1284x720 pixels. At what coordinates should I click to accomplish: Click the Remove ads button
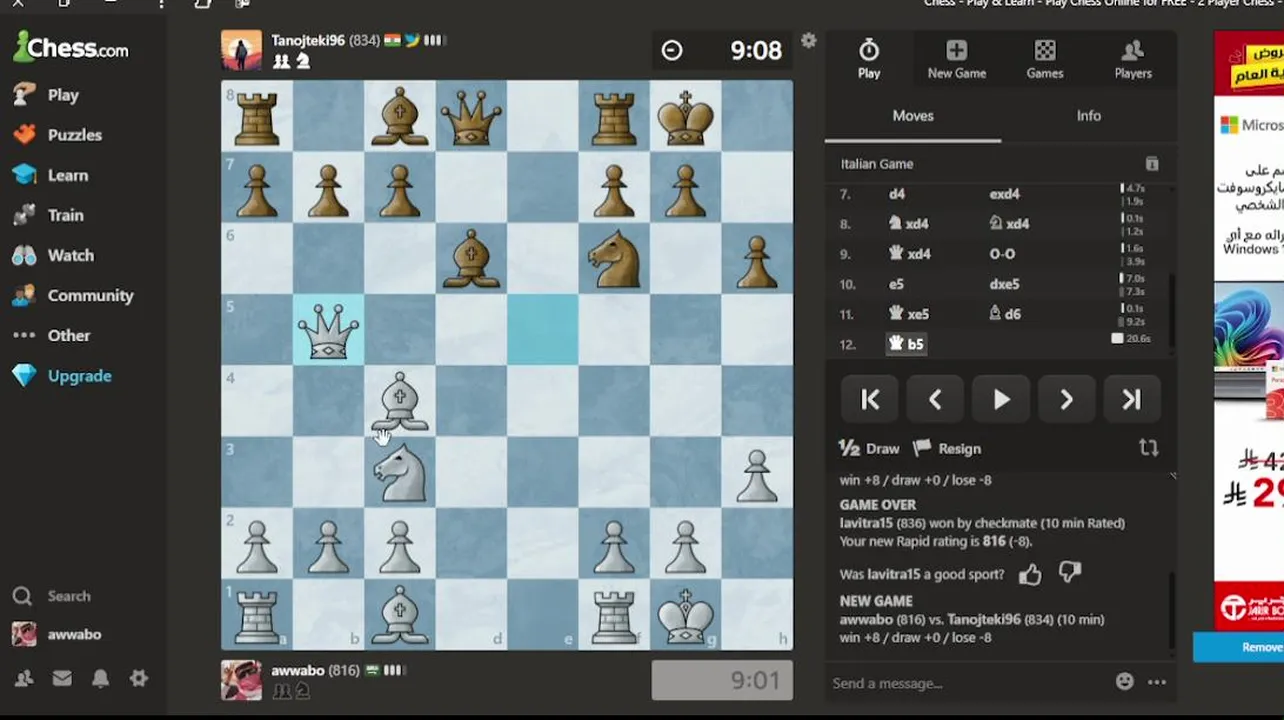(x=1240, y=647)
